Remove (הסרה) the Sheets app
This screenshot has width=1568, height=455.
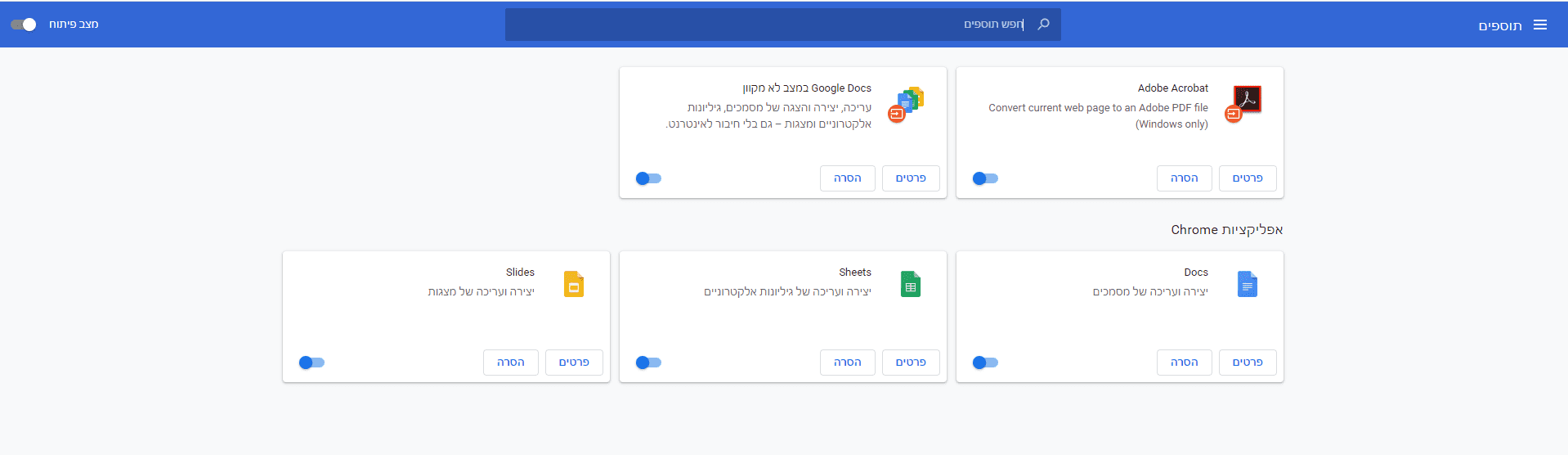click(x=848, y=363)
